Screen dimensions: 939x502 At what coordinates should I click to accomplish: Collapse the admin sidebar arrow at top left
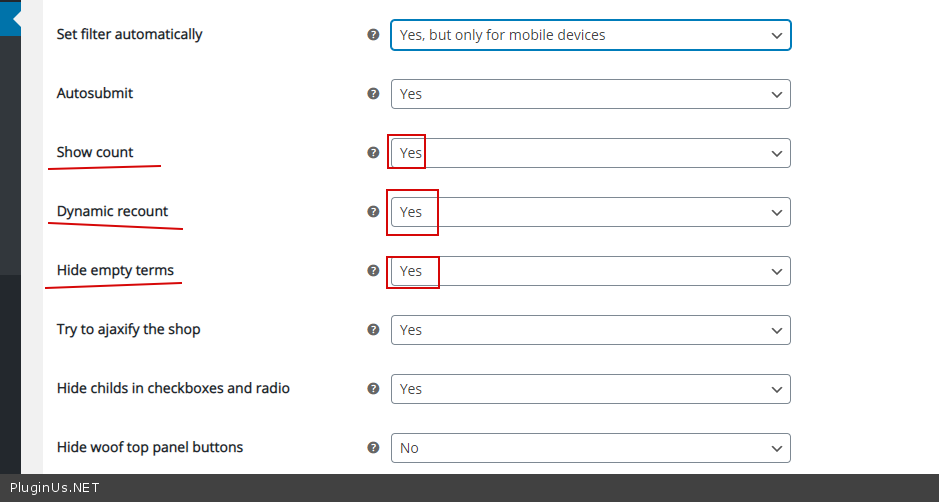pos(15,17)
